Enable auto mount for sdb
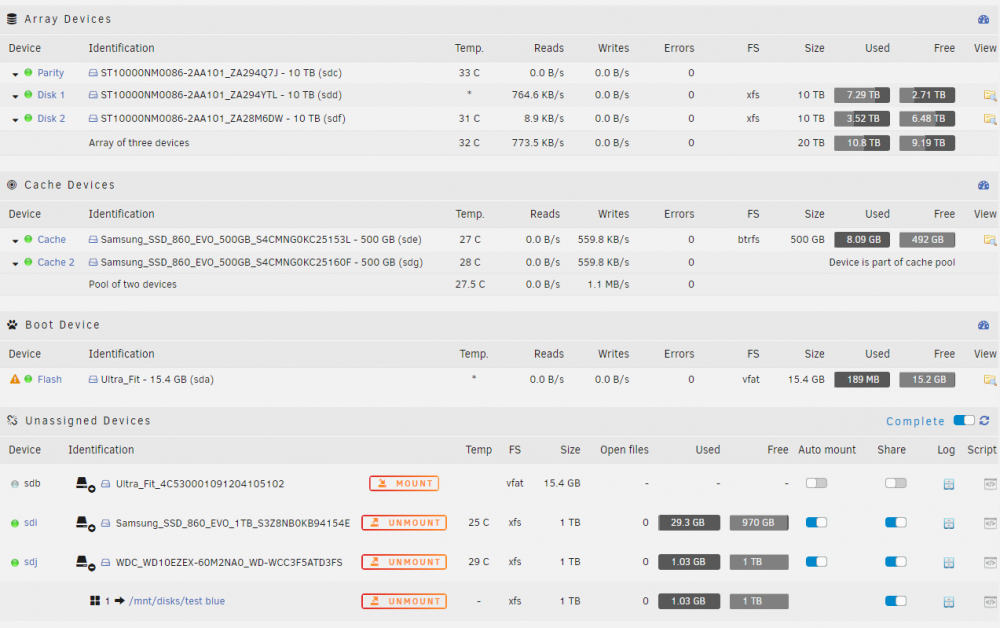Image resolution: width=1000 pixels, height=628 pixels. click(816, 483)
